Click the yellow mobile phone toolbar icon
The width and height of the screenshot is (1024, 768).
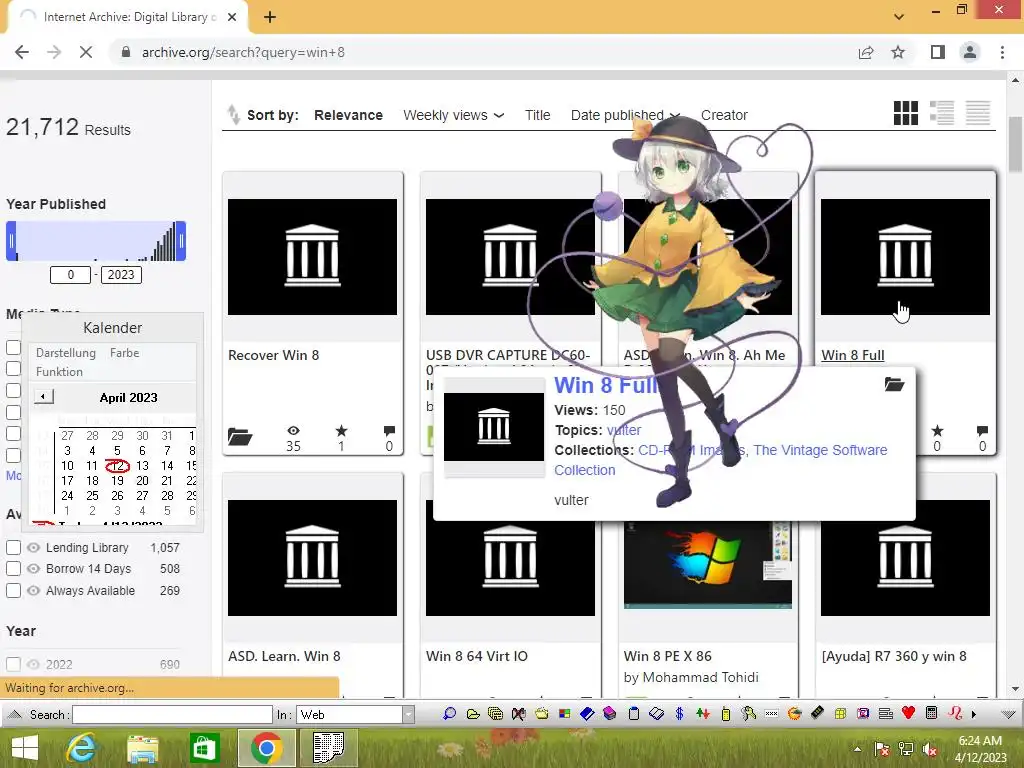tap(726, 714)
